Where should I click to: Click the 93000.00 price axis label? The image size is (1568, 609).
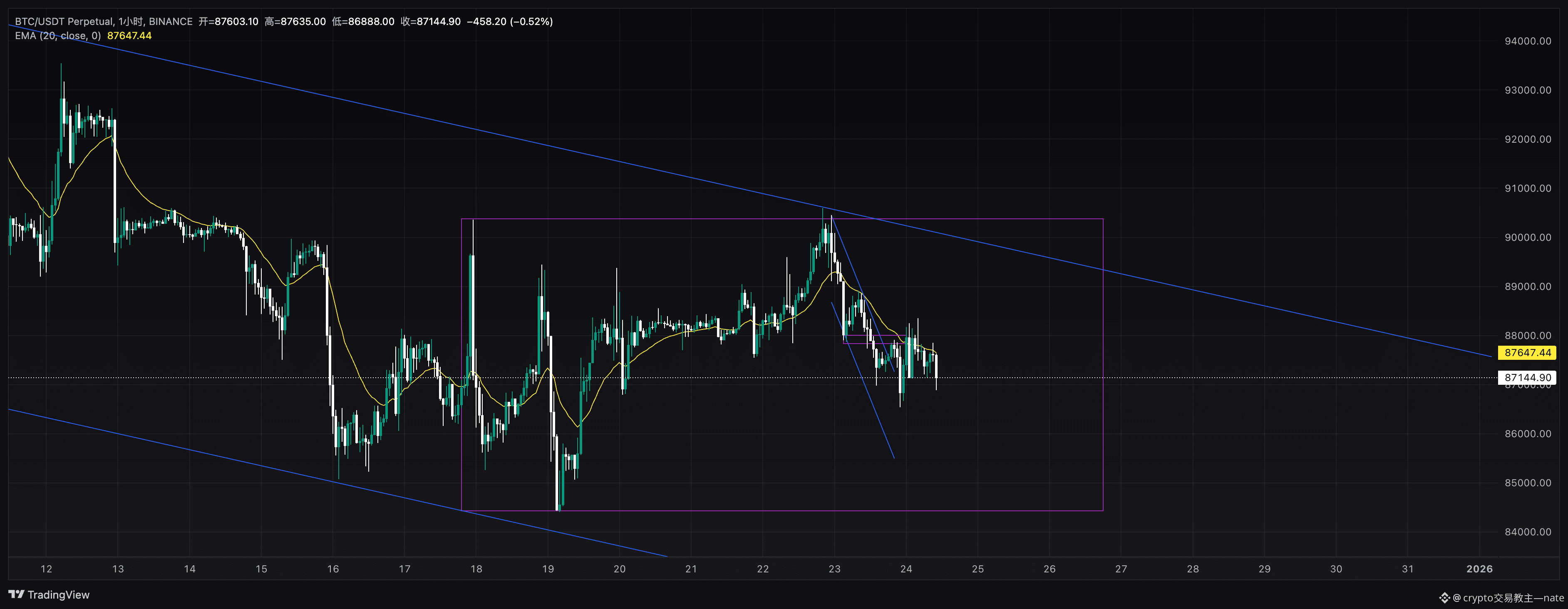1528,90
